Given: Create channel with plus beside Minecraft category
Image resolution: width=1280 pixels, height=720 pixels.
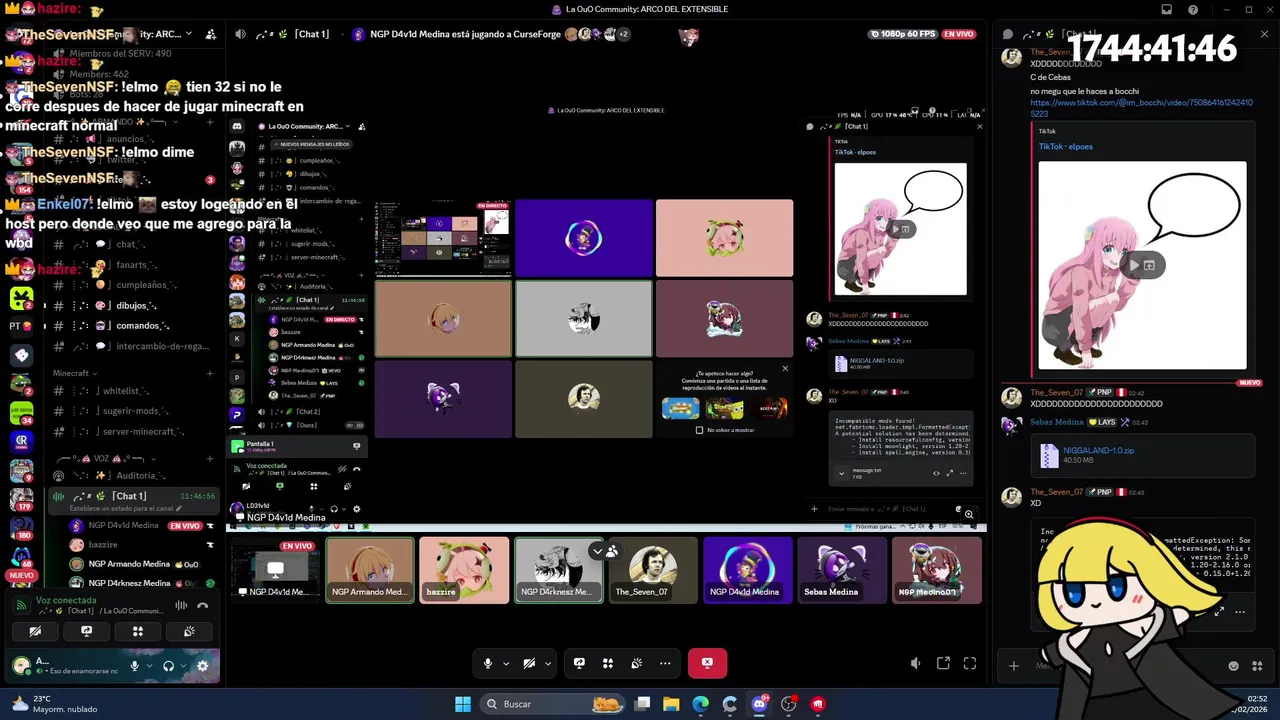Looking at the screenshot, I should pos(209,373).
